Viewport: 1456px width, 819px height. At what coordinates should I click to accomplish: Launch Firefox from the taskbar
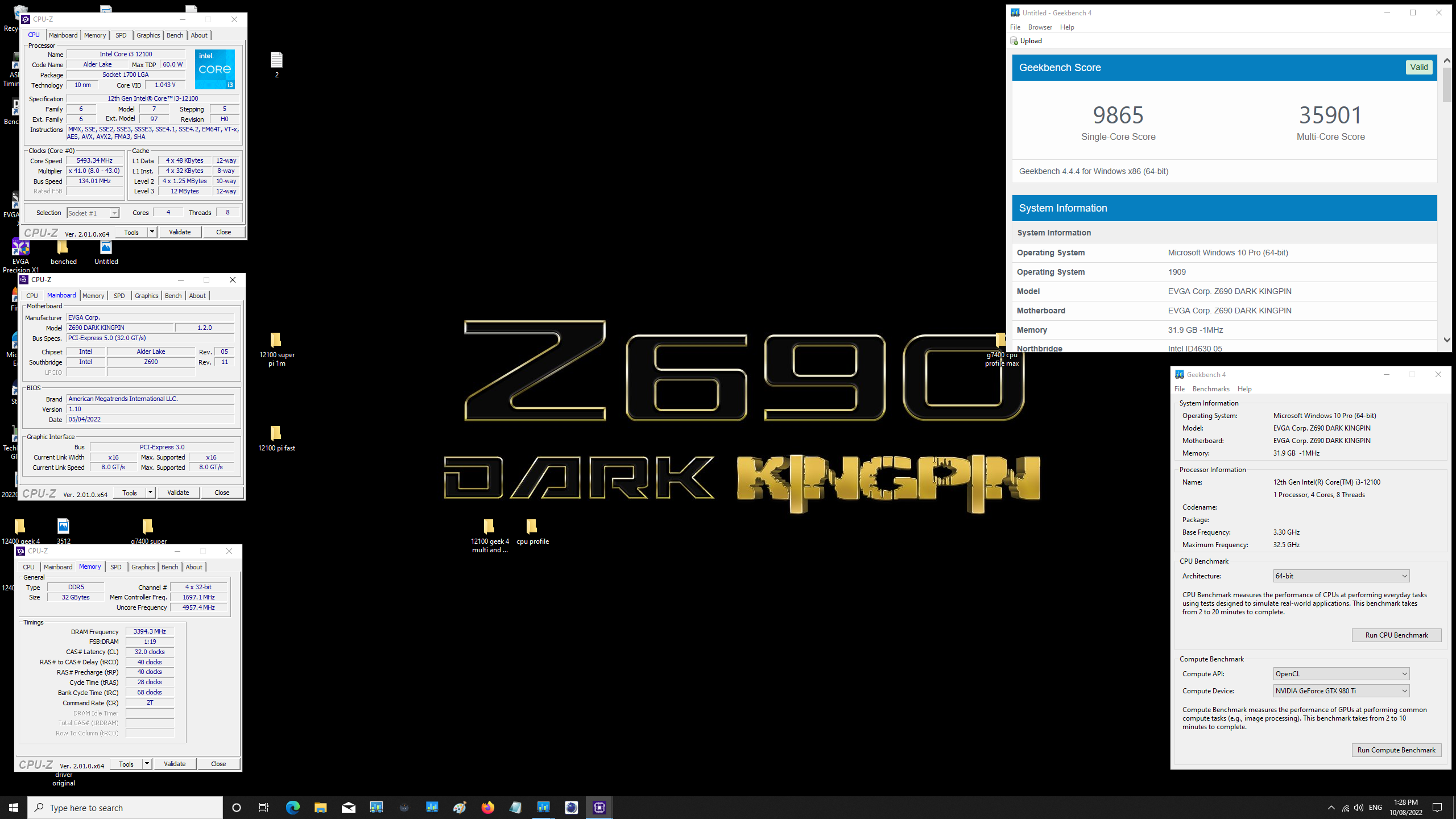(487, 807)
